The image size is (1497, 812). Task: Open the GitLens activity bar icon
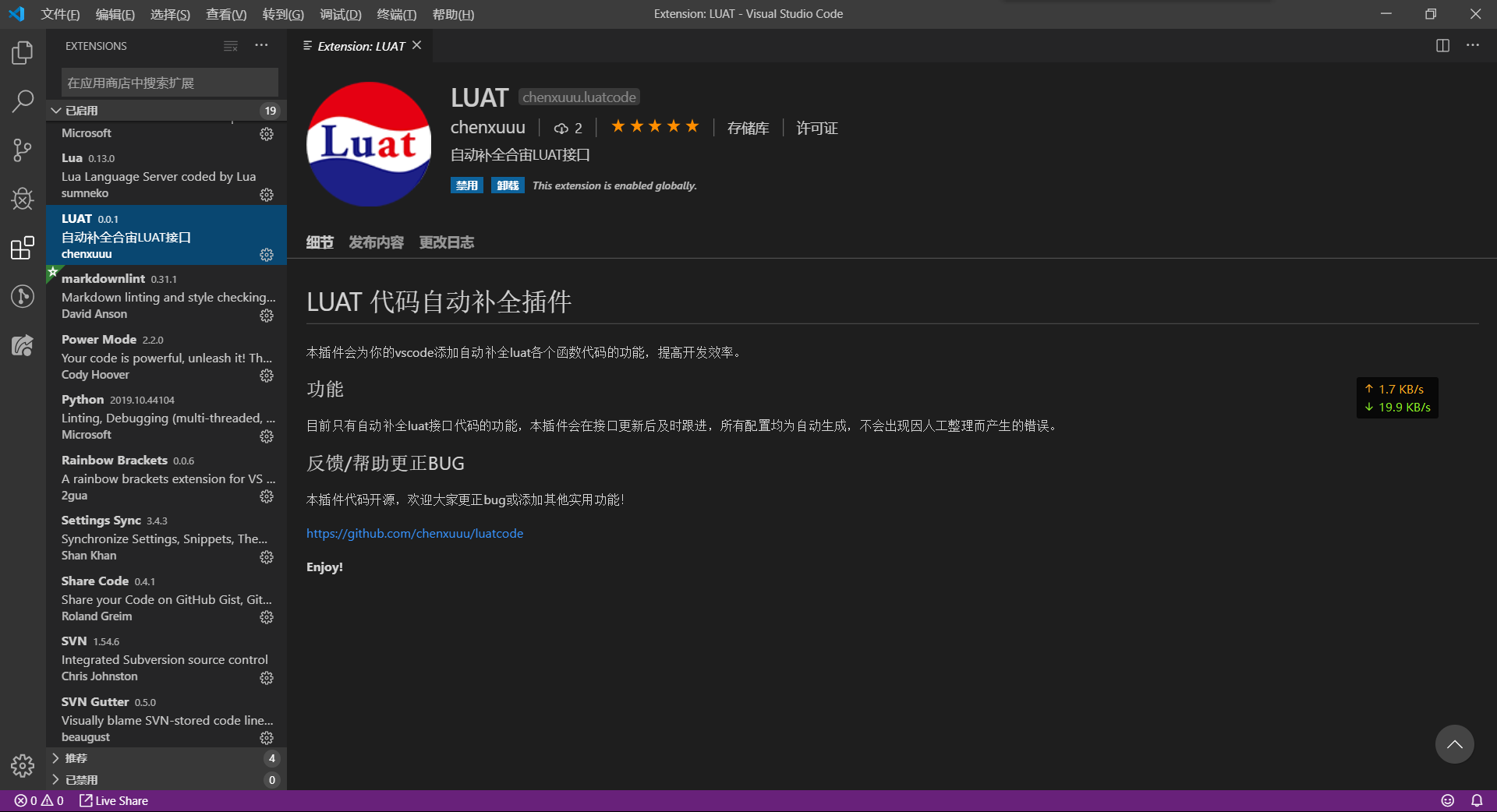point(23,296)
